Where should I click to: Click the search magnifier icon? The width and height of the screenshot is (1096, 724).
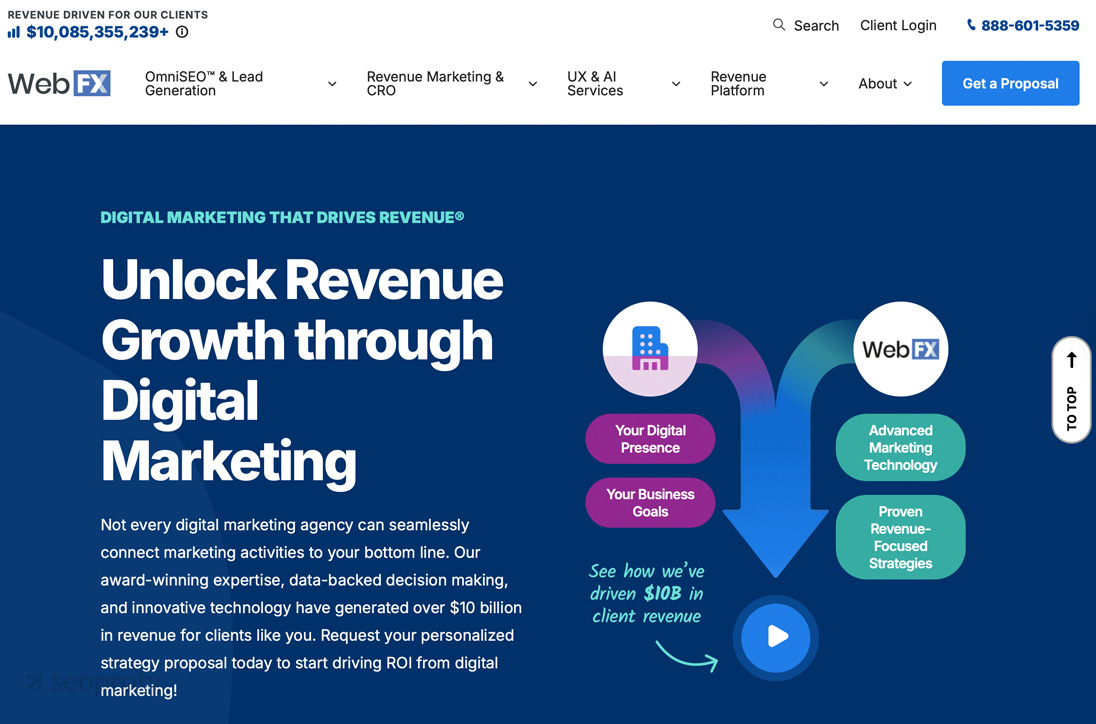coord(779,25)
